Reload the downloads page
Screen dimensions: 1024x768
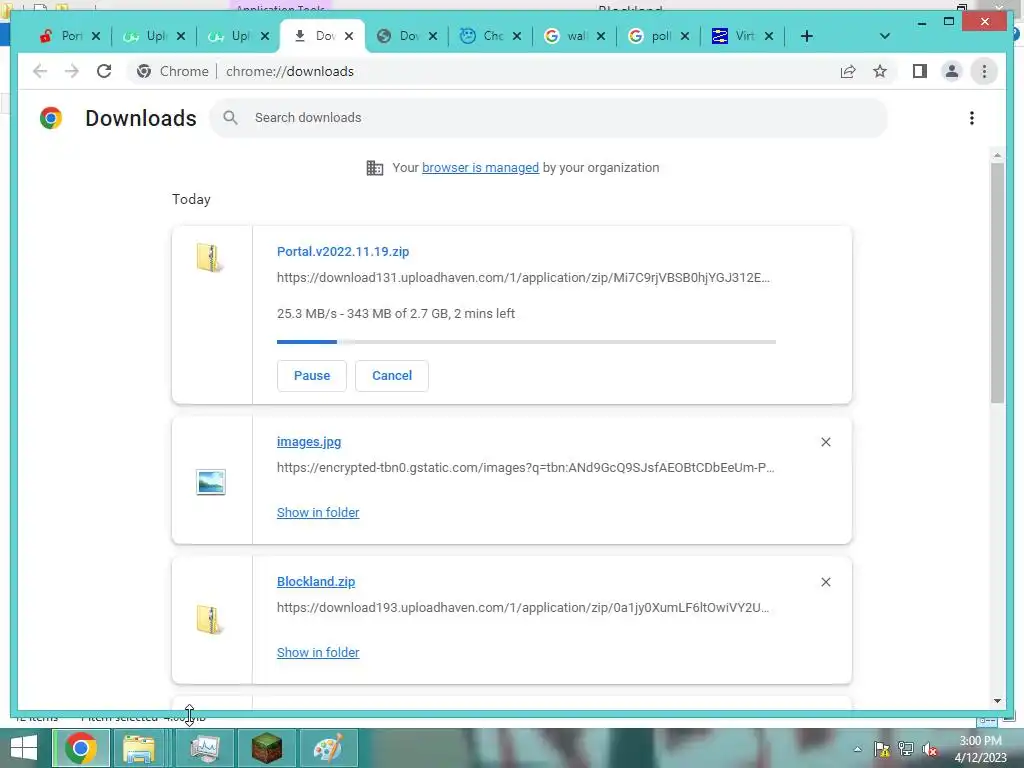(x=104, y=71)
